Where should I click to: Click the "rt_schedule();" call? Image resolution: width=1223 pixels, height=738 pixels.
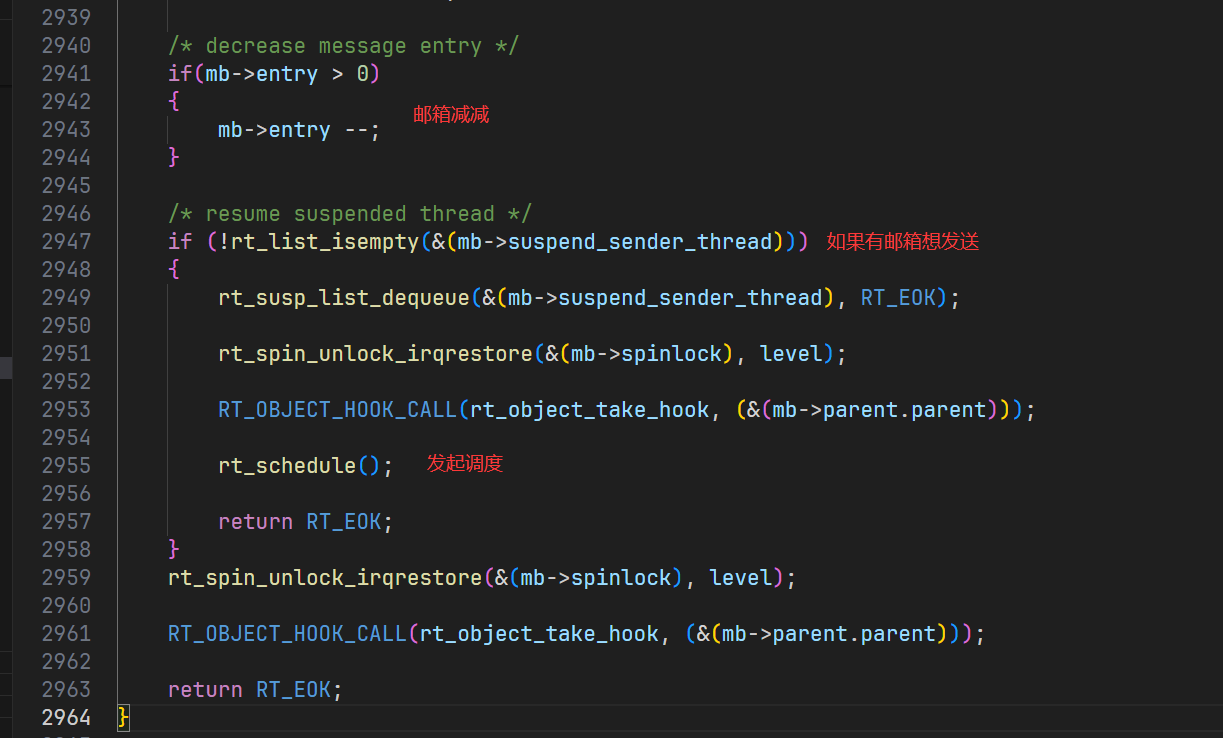pos(306,466)
